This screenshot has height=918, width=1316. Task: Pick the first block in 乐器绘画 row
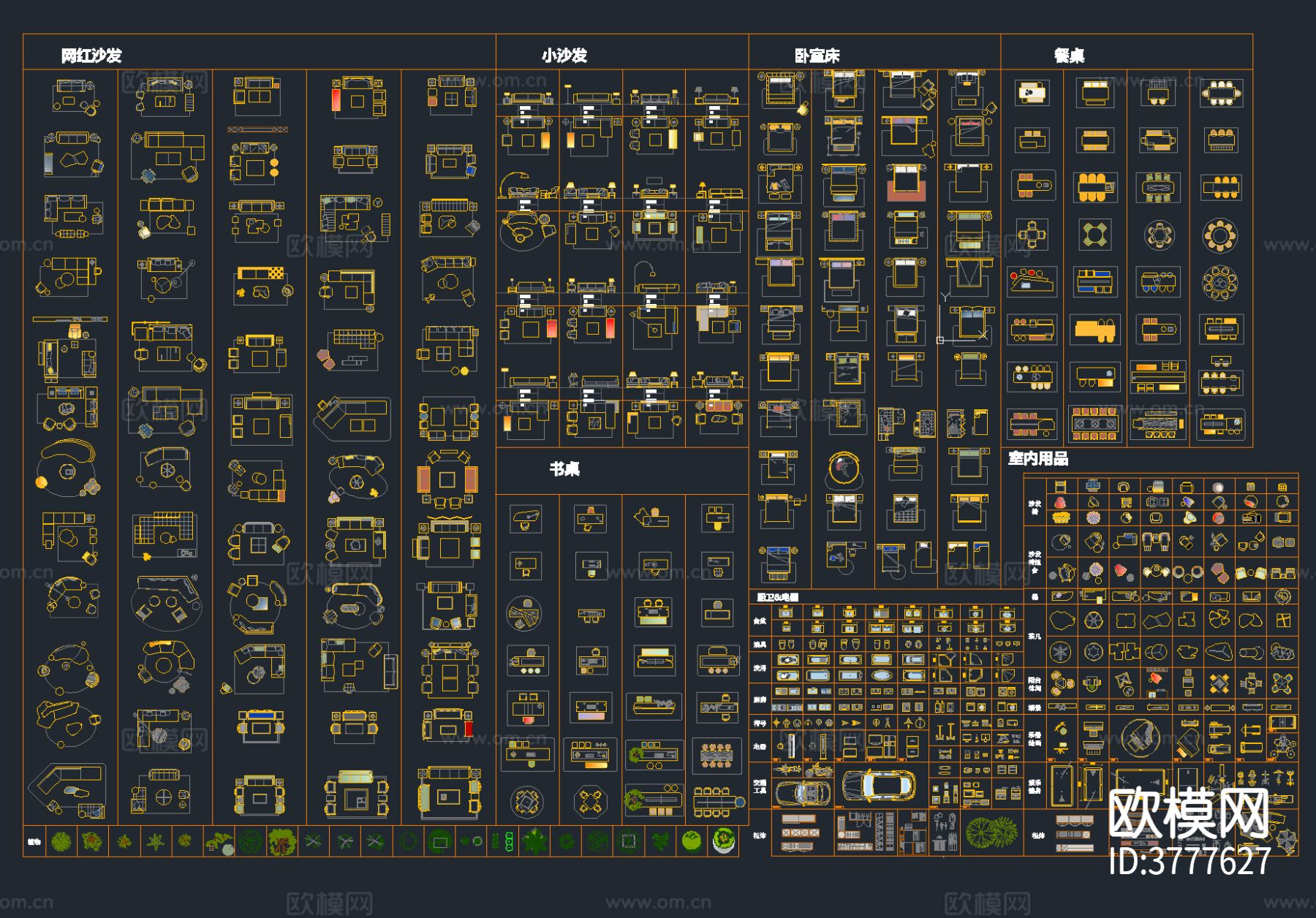tap(1061, 737)
